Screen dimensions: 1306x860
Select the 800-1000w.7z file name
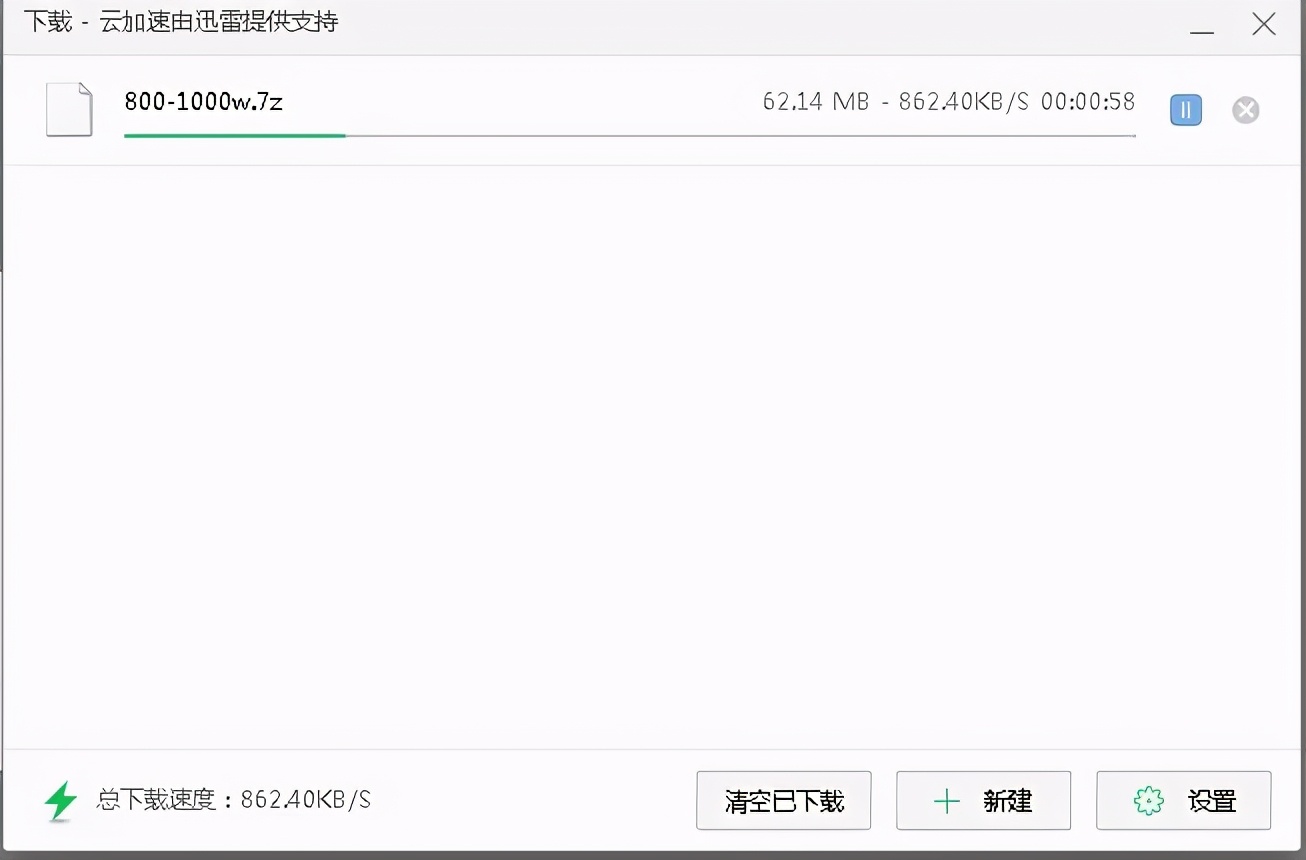point(204,101)
